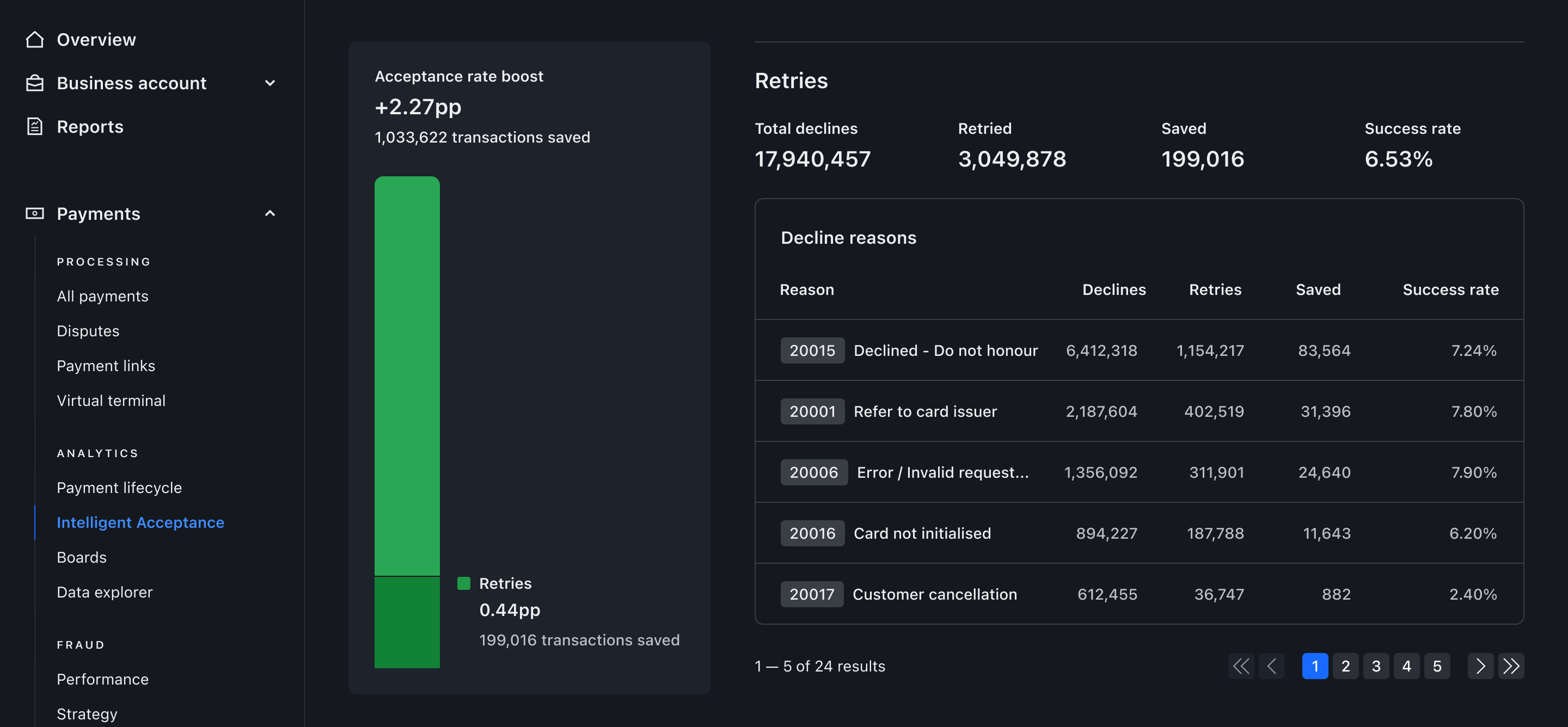Collapse the Payments section

(270, 213)
